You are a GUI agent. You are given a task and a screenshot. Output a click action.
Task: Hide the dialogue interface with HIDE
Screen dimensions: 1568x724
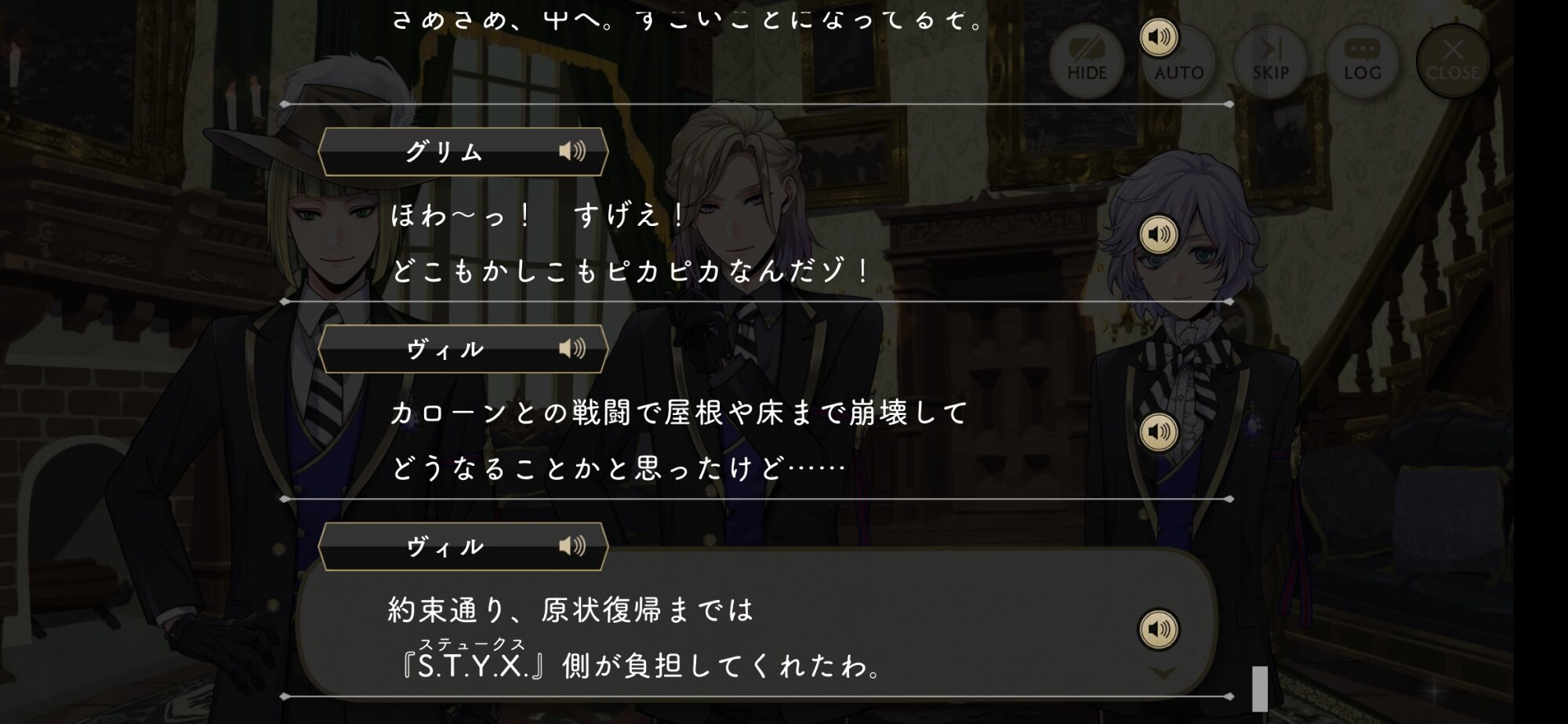coord(1087,60)
